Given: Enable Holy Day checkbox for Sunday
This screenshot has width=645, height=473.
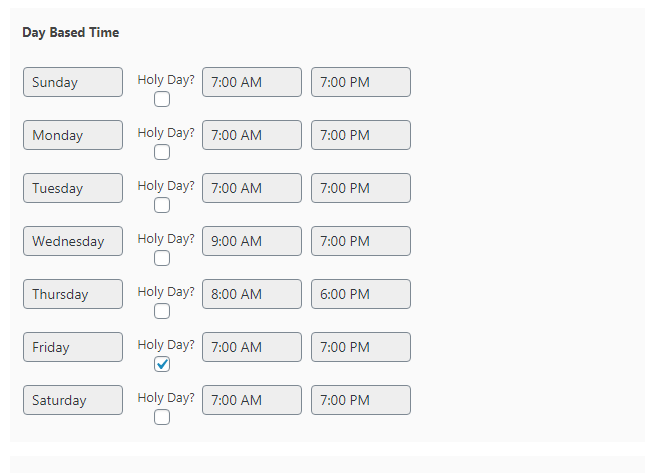Looking at the screenshot, I should [162, 99].
